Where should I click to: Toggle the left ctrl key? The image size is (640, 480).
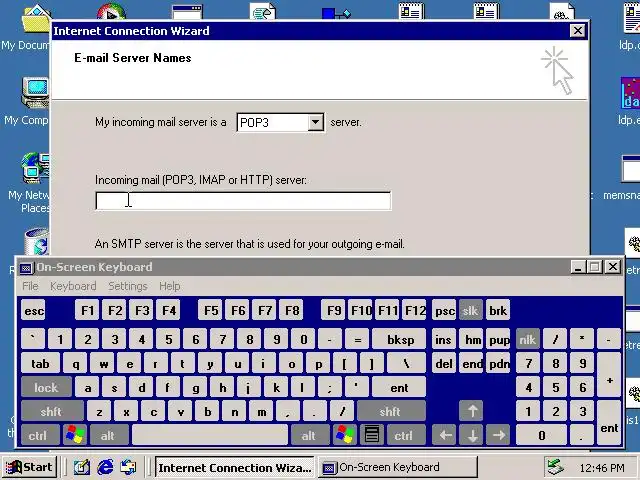point(40,435)
